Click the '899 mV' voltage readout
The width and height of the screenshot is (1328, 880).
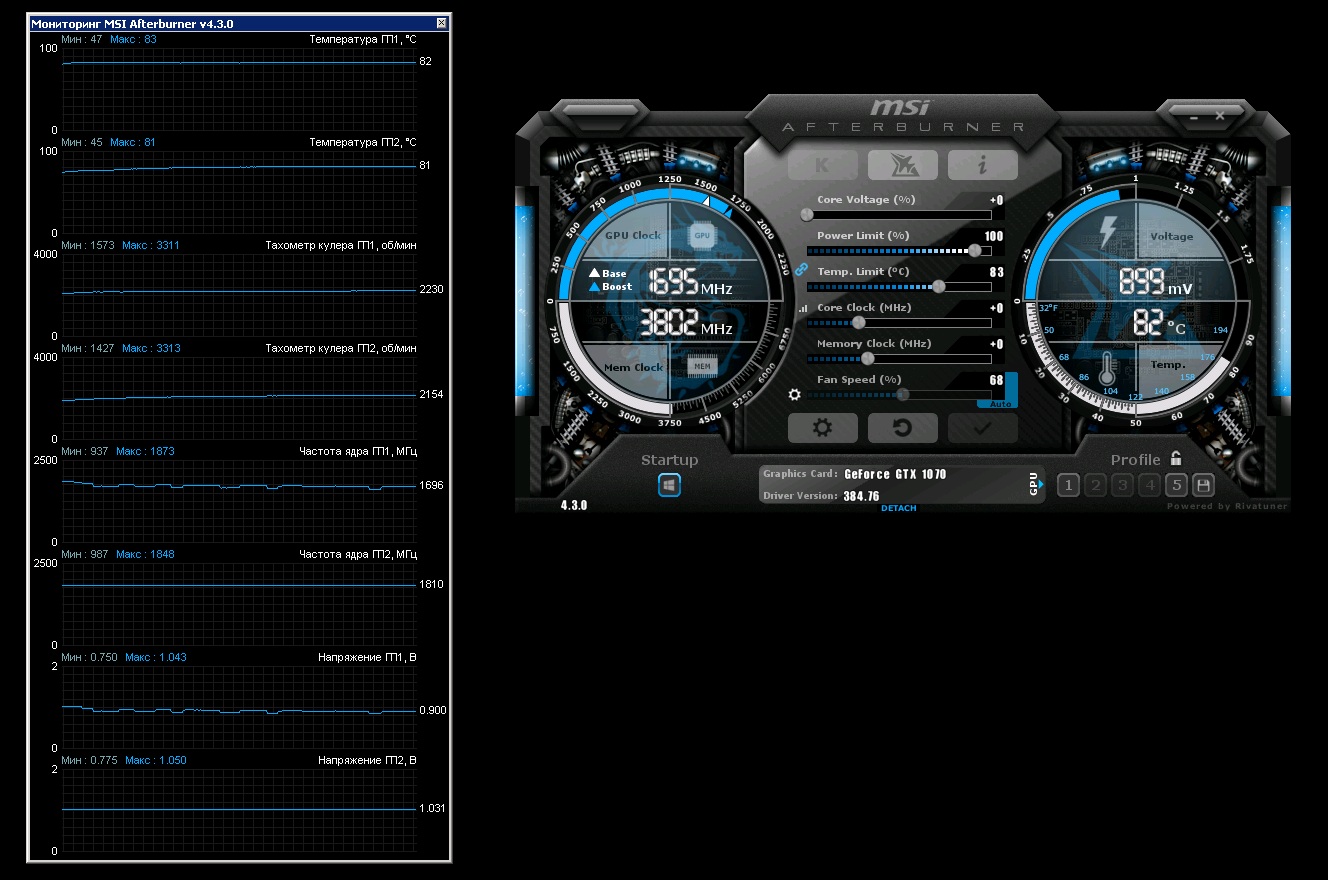point(1155,282)
